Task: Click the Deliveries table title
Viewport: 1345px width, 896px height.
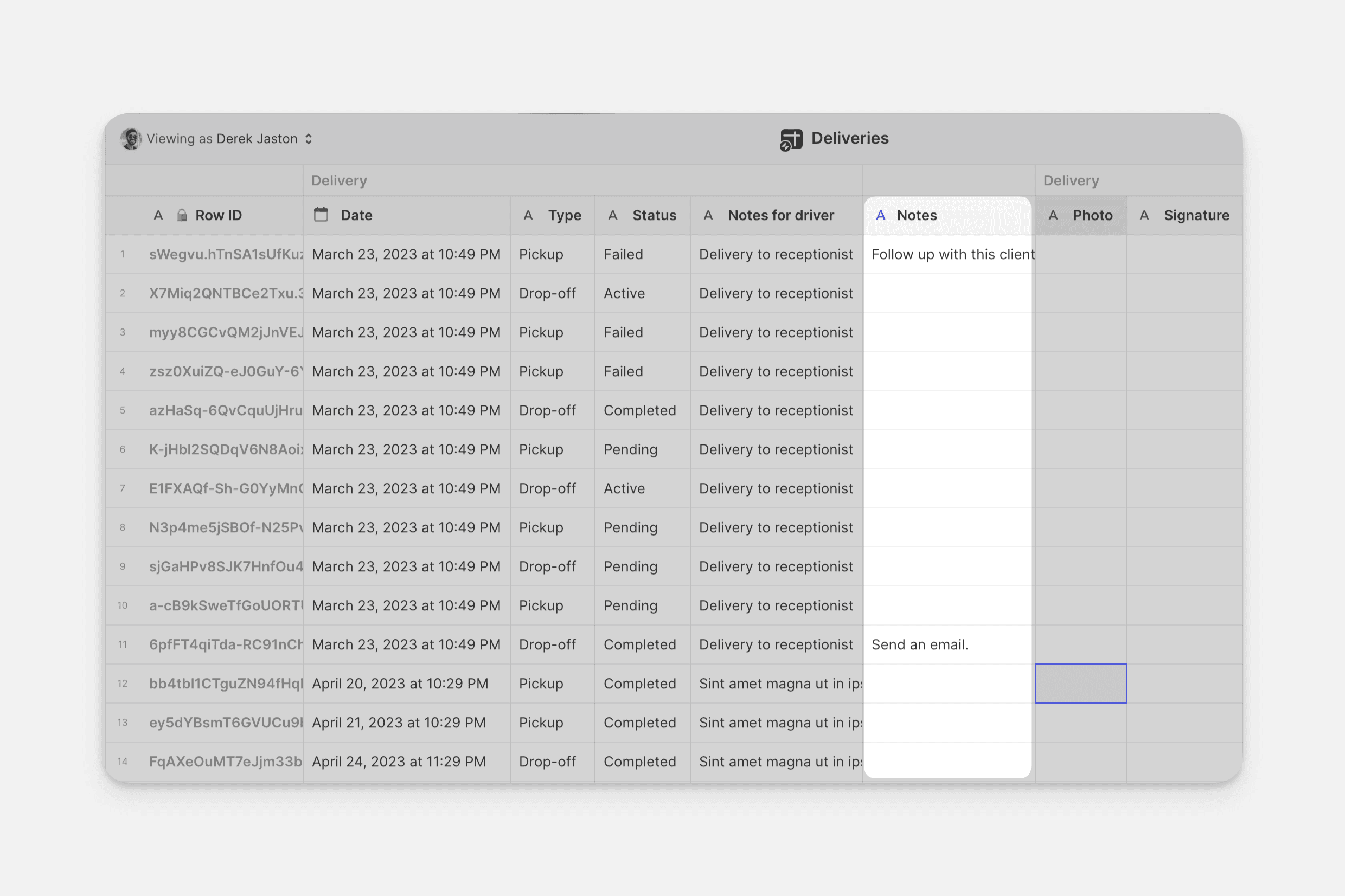Action: 849,138
